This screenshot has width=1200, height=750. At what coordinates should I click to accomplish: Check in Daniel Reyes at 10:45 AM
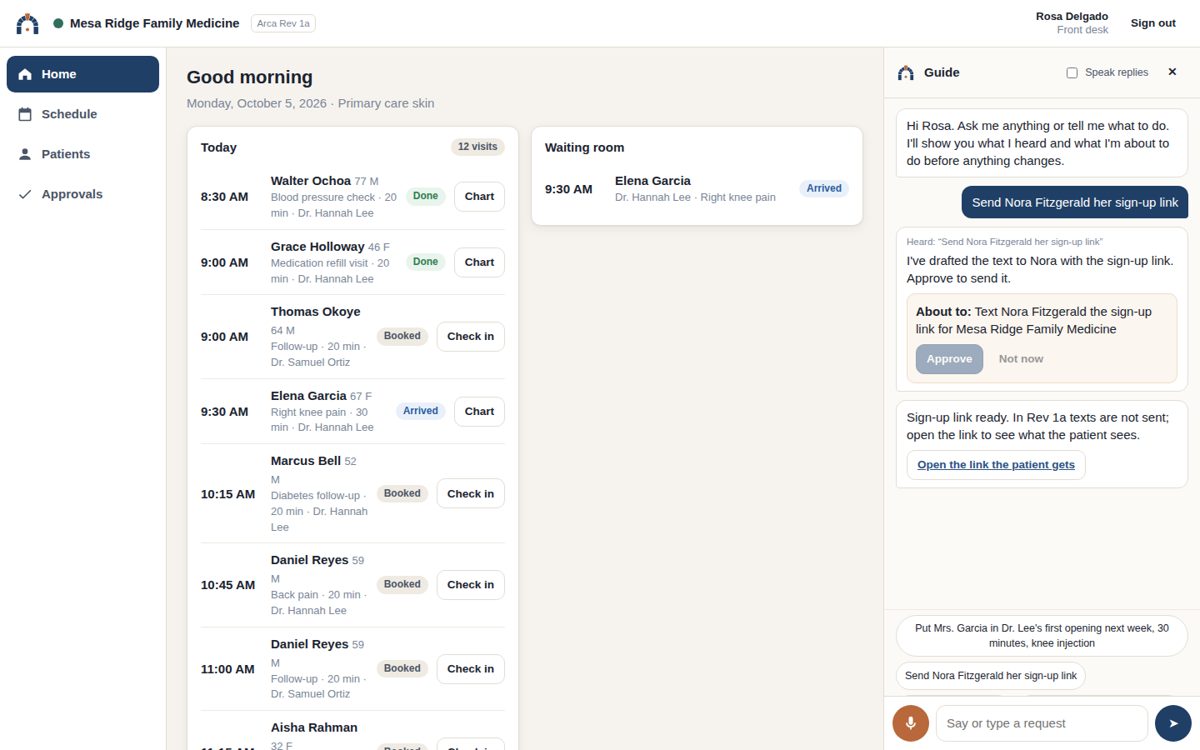coord(470,585)
